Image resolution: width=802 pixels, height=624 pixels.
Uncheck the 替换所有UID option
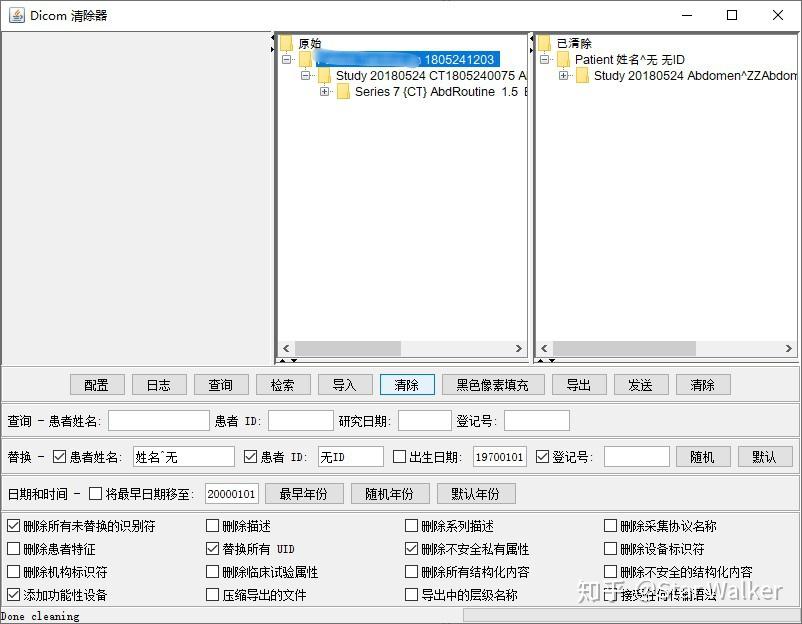211,547
